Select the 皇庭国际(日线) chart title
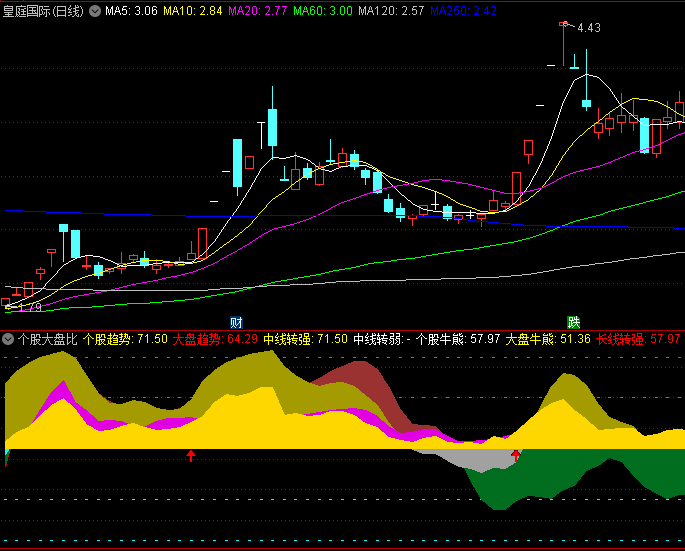The image size is (685, 551). [43, 11]
